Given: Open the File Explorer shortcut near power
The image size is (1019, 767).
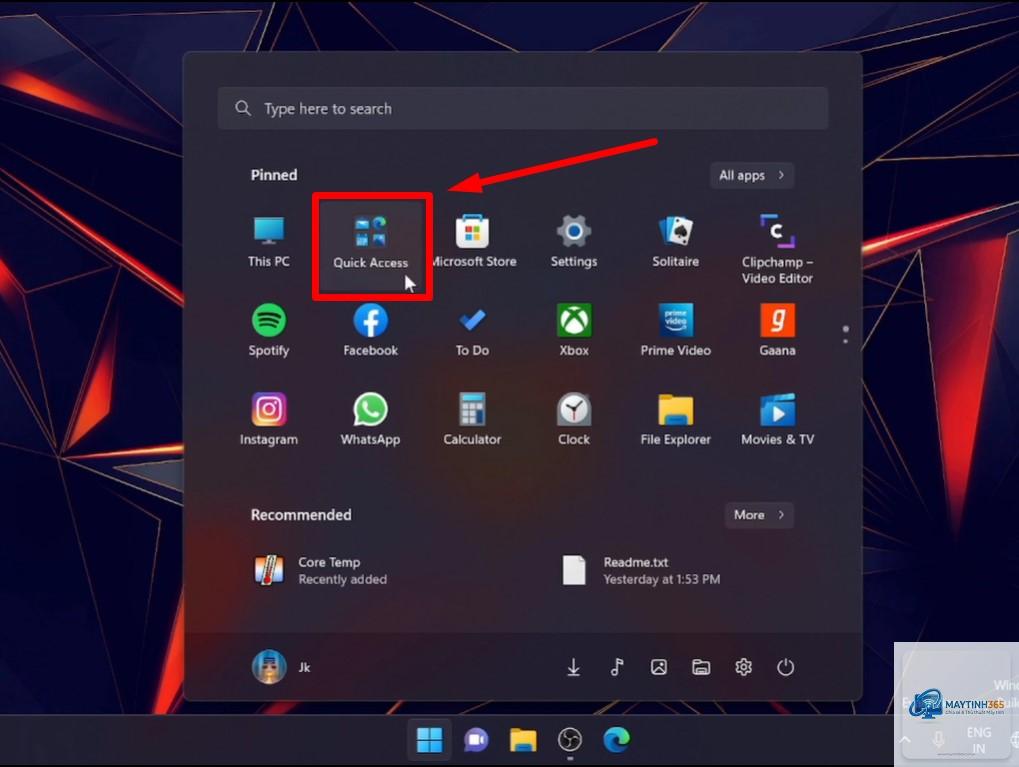Looking at the screenshot, I should (x=701, y=667).
